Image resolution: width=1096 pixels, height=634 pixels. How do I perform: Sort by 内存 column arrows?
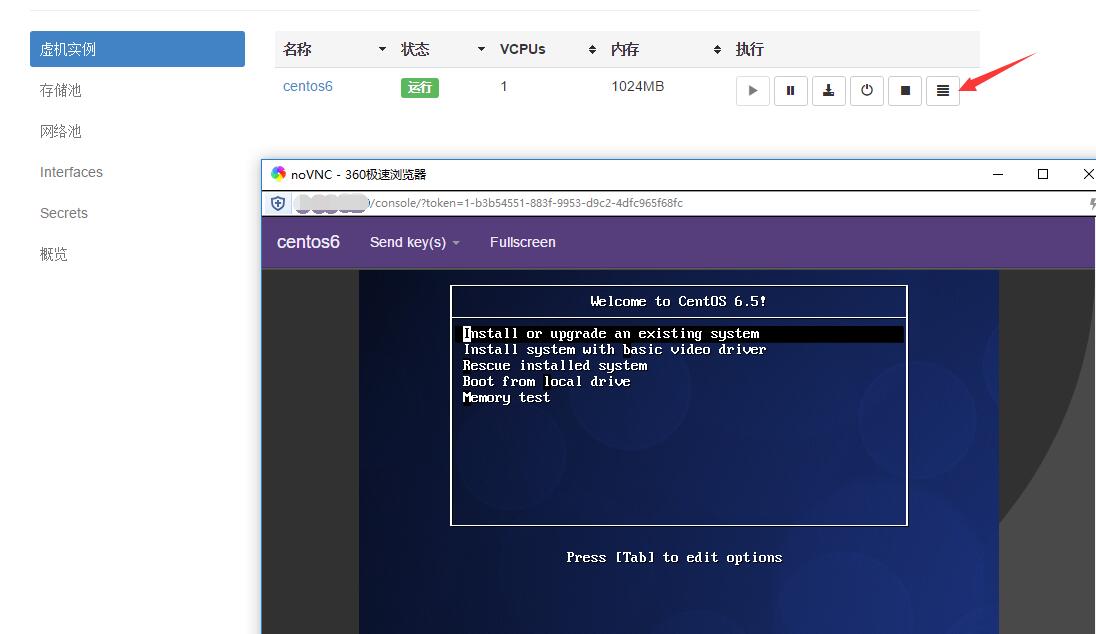pyautogui.click(x=717, y=49)
